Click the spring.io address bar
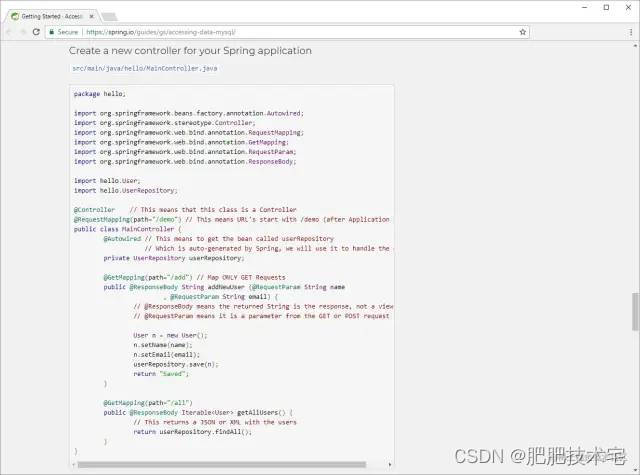Screen dimensions: 640x475 [287, 32]
